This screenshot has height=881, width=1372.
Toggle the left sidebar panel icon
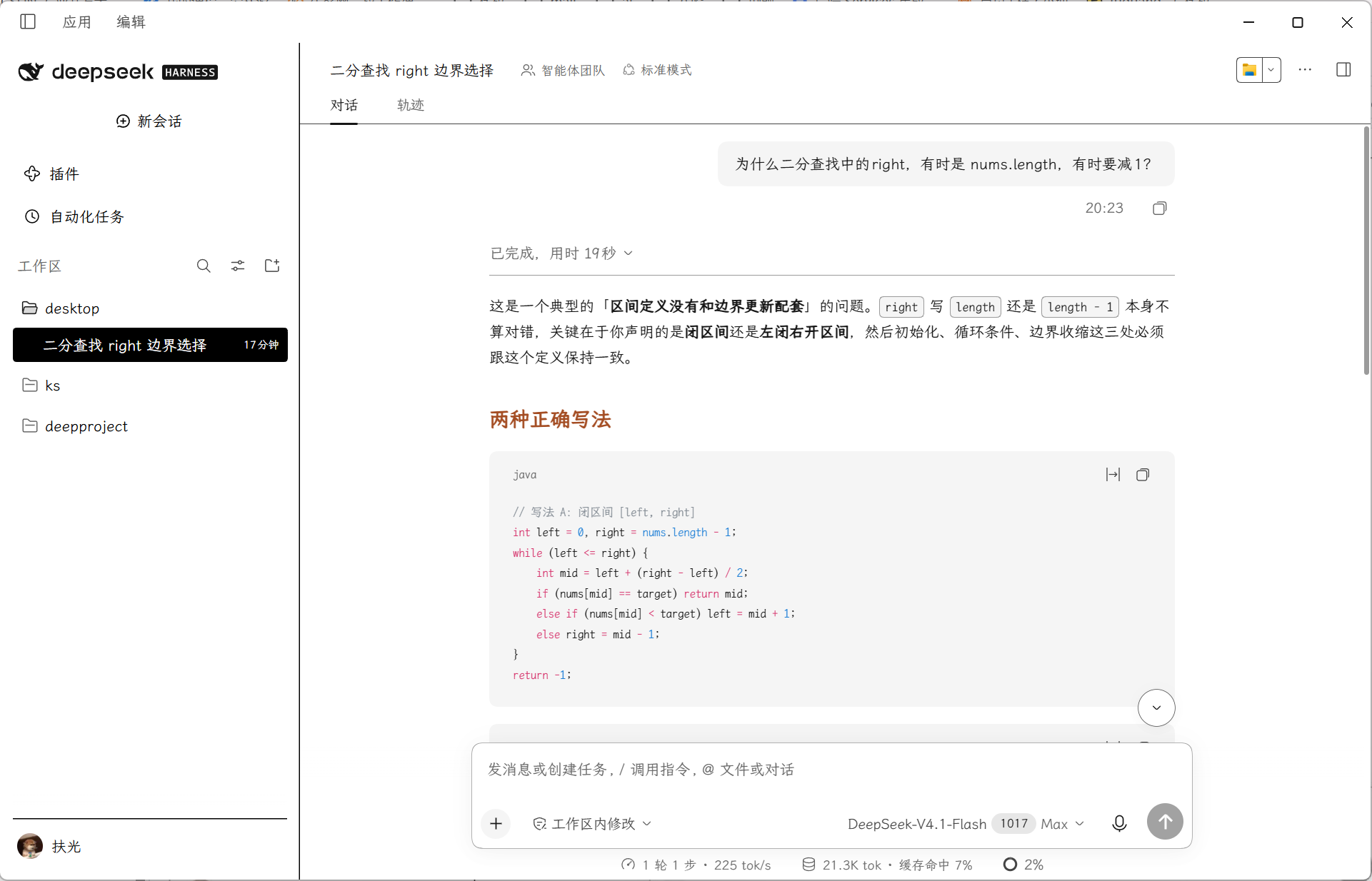point(28,22)
